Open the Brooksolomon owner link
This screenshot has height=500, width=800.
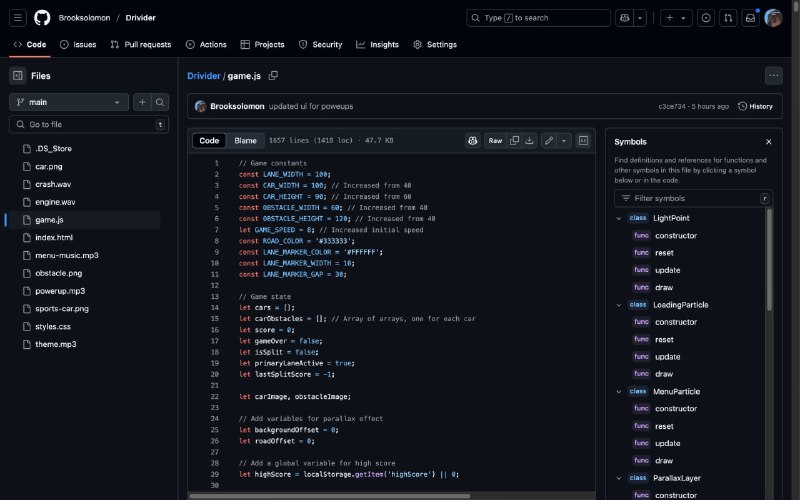coord(84,18)
